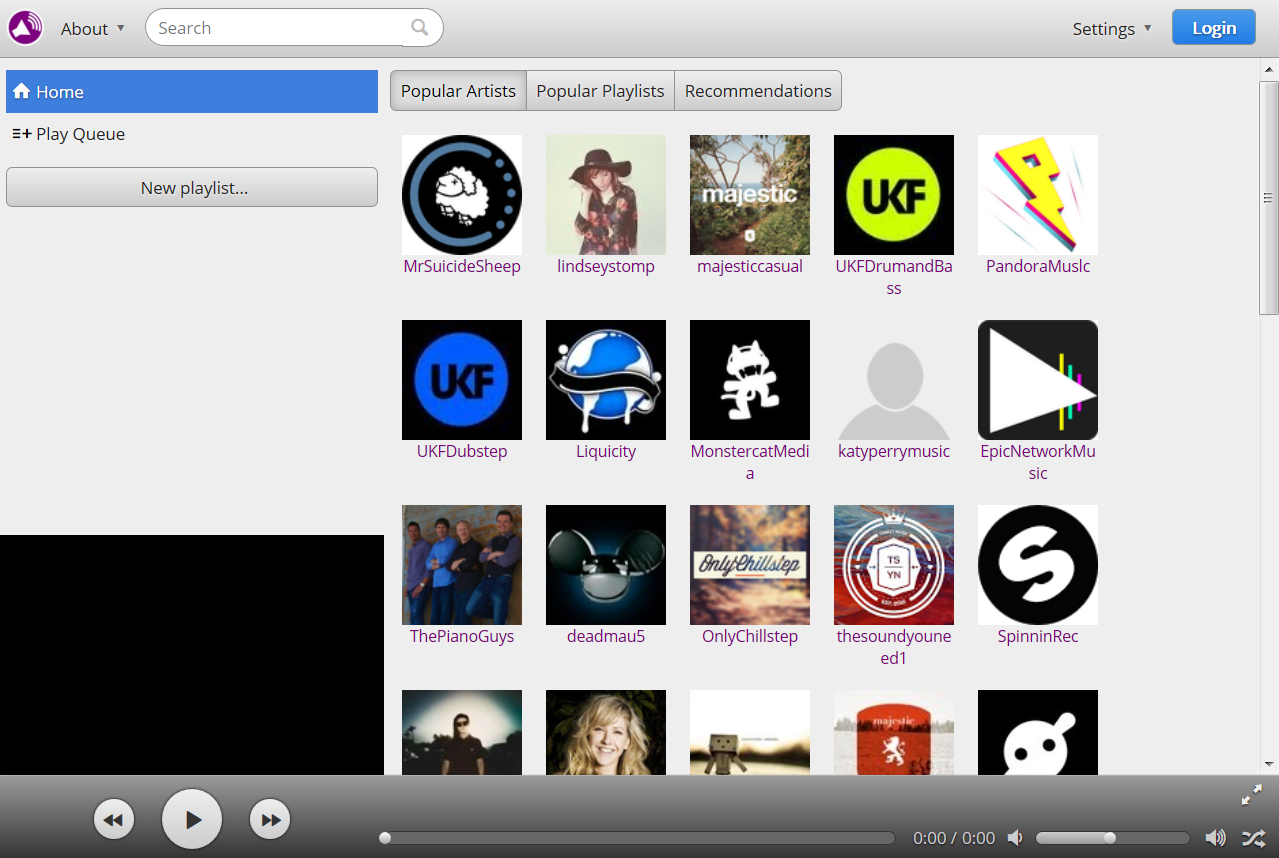Open the thesoundyouneed1 TSYN logo thumbnail
This screenshot has width=1279, height=858.
pyautogui.click(x=894, y=565)
